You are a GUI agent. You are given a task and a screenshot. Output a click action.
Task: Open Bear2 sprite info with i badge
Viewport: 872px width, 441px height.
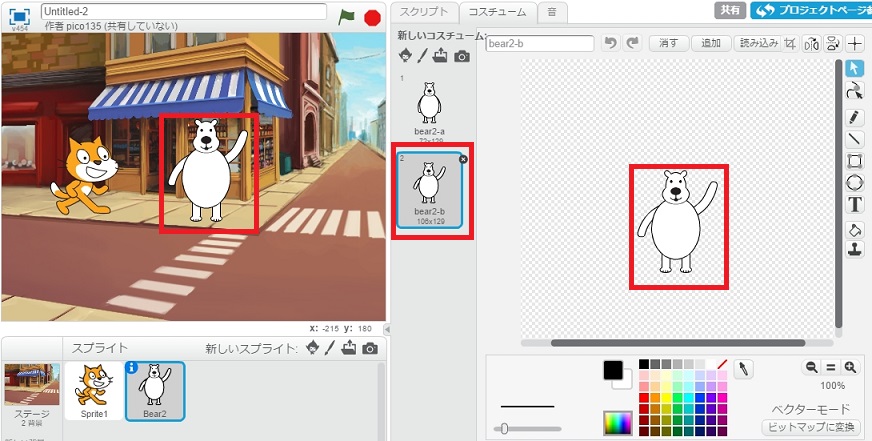pyautogui.click(x=132, y=368)
